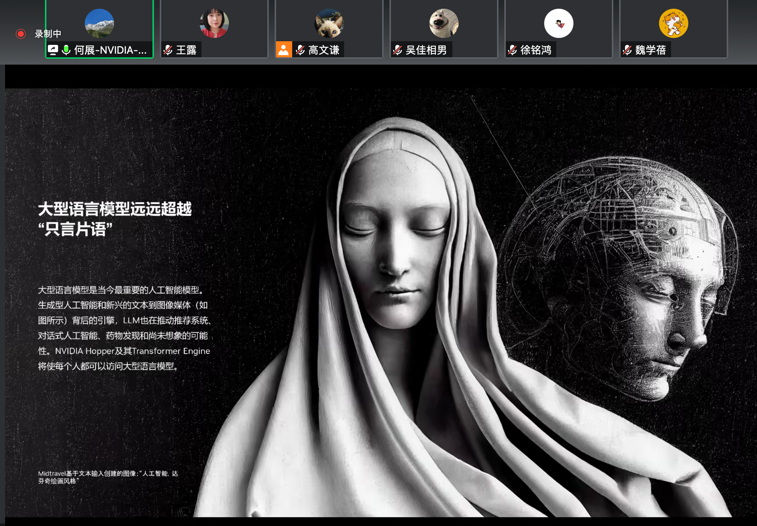This screenshot has height=526, width=757.
Task: Click 魏学蓓's muted microphone icon
Action: (628, 50)
